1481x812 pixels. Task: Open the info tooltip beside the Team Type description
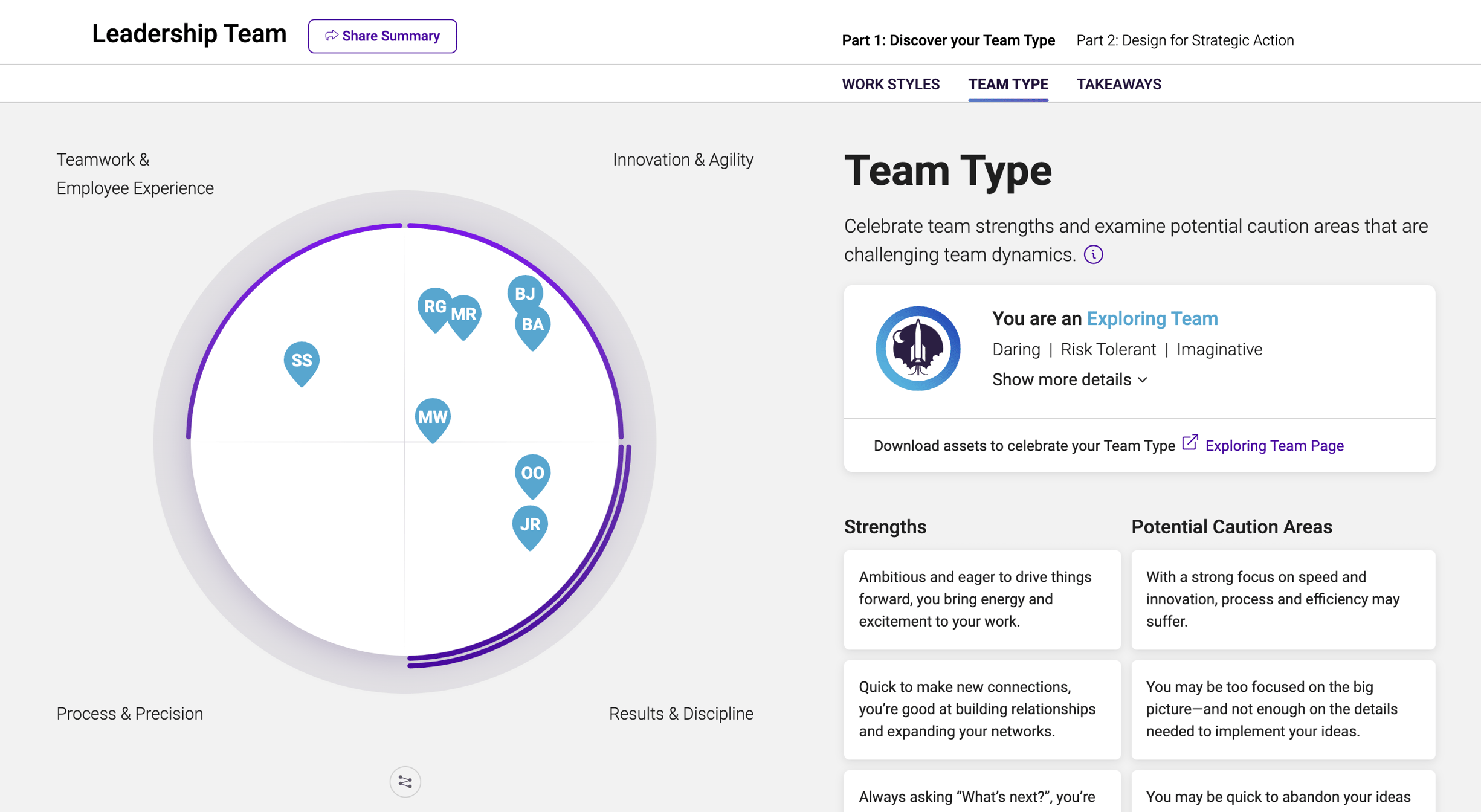coord(1094,254)
